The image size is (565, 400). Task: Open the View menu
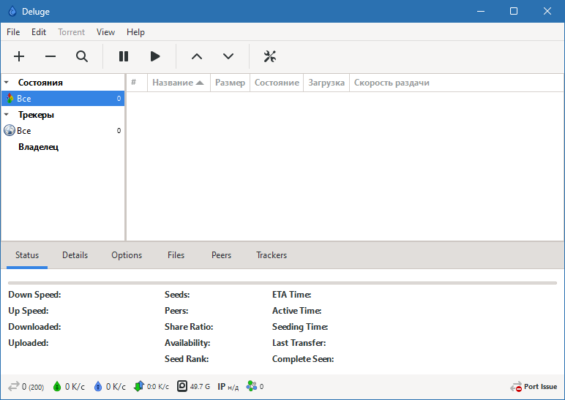click(x=106, y=32)
